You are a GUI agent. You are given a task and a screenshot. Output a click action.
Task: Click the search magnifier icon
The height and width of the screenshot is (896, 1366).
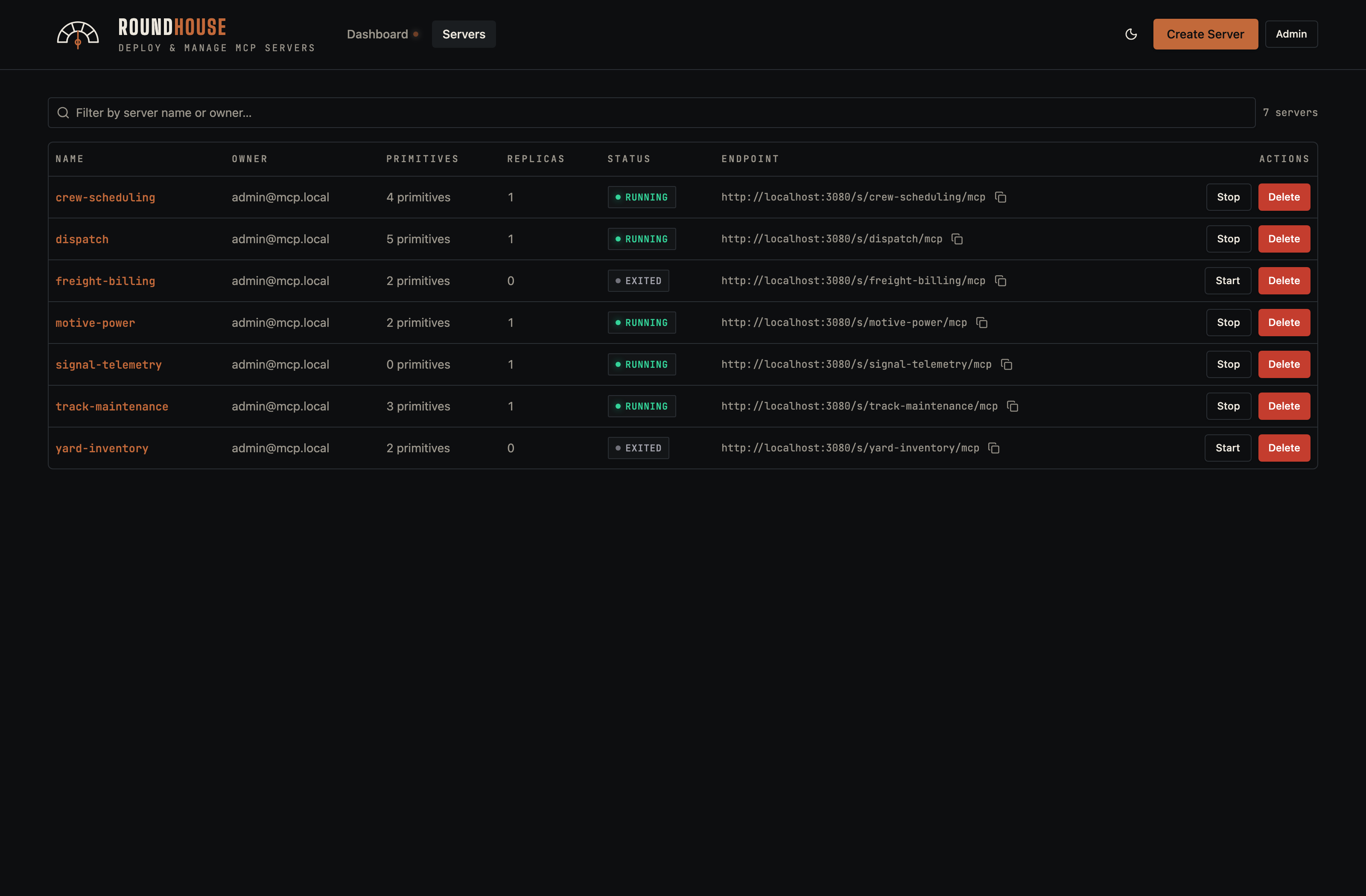click(x=63, y=113)
